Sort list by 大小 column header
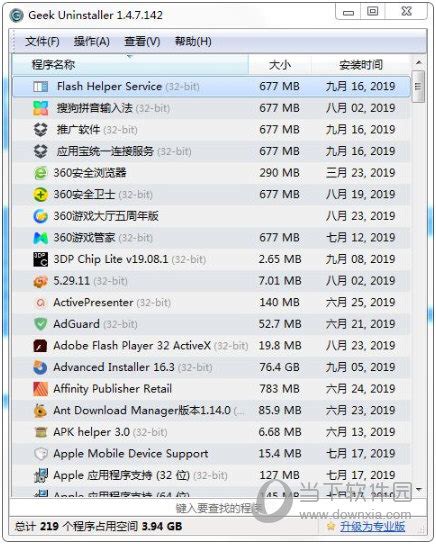 (280, 65)
